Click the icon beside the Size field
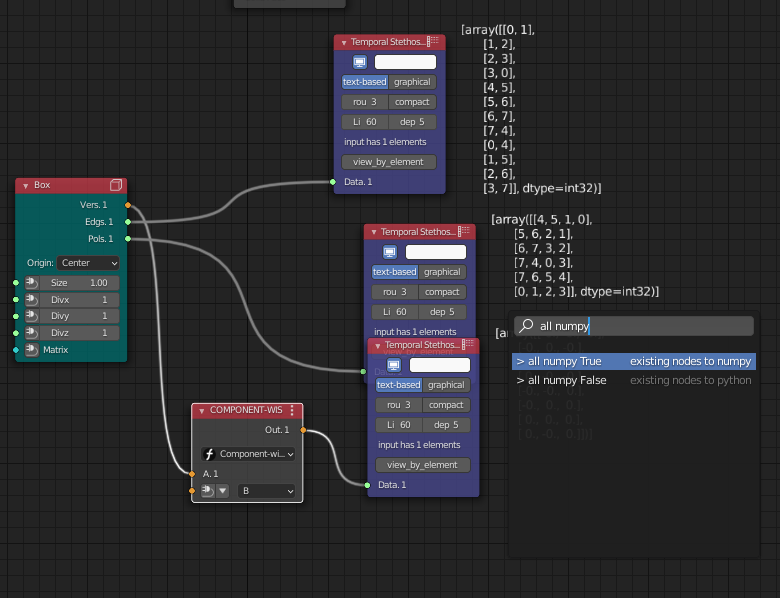Image resolution: width=780 pixels, height=598 pixels. pos(31,283)
